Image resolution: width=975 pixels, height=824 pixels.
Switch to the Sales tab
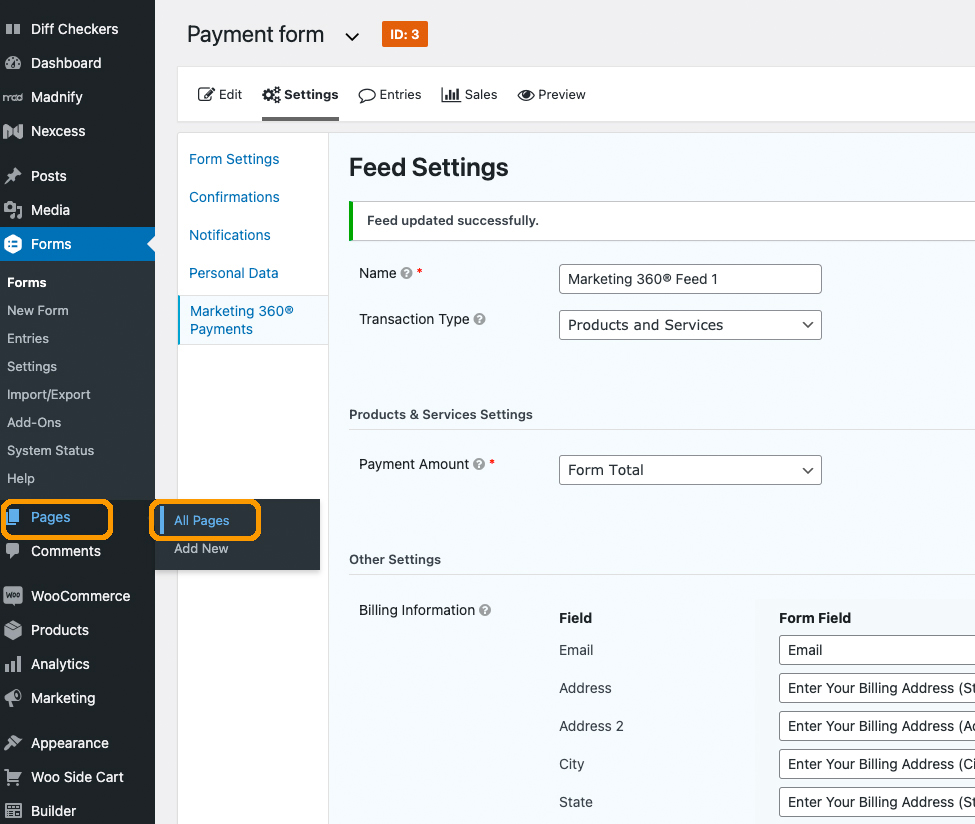(469, 95)
